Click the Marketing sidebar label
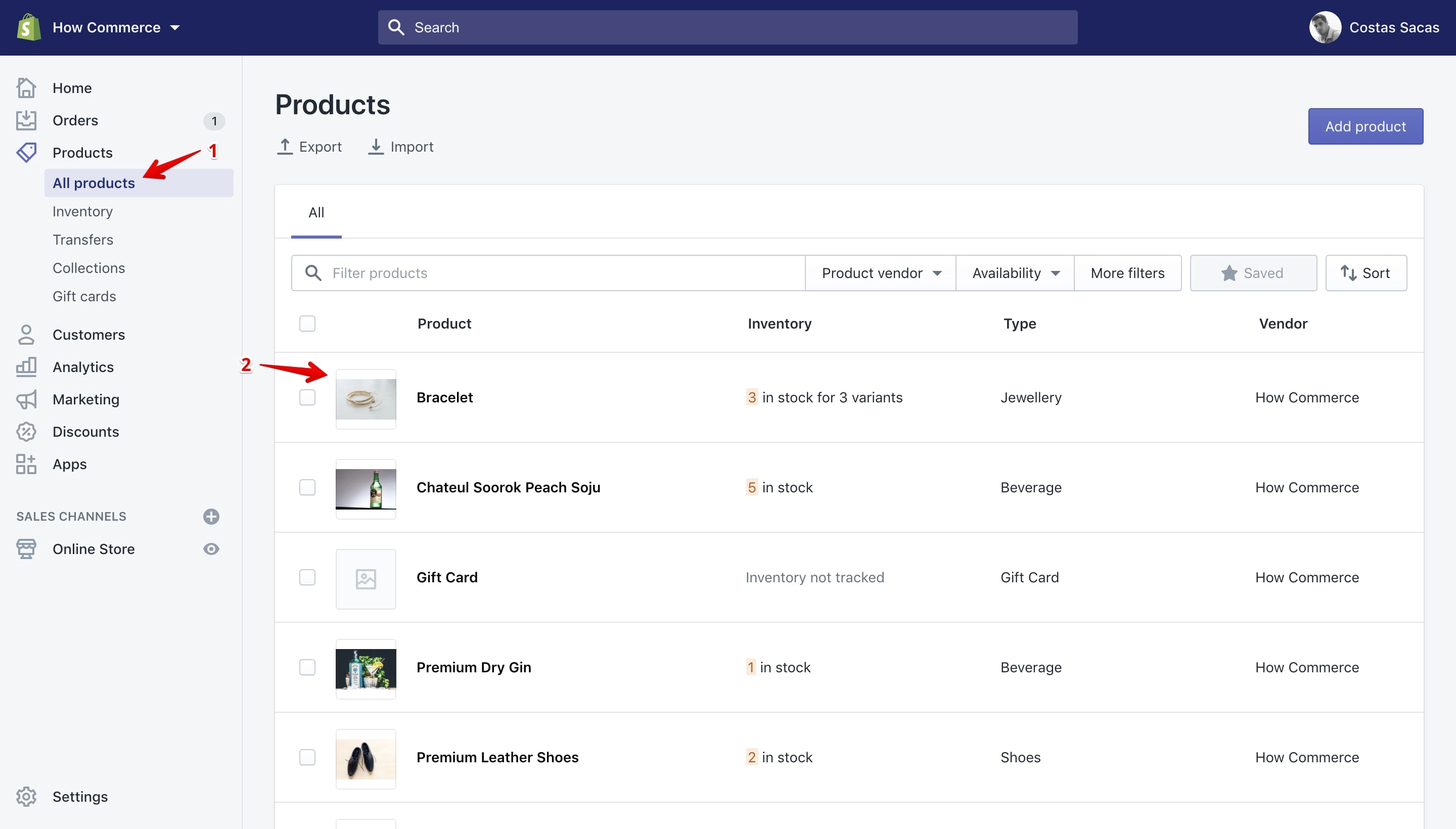Screen dimensions: 1456x829 (x=86, y=400)
